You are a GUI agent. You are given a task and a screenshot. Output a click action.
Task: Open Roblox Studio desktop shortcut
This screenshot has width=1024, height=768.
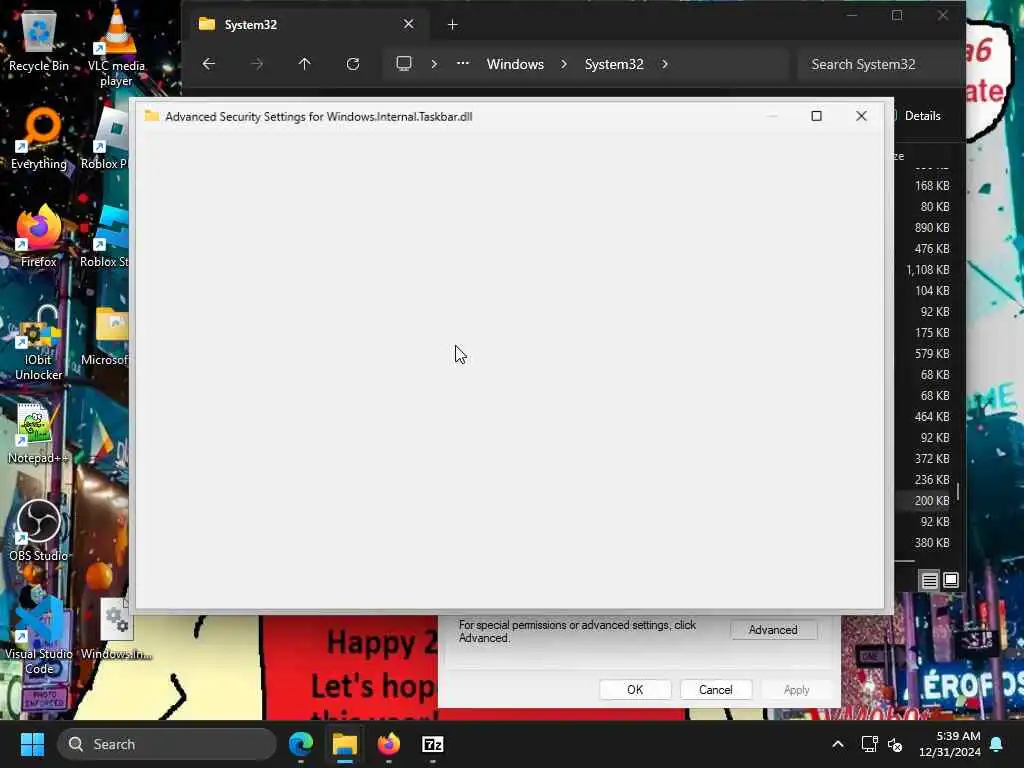(x=104, y=236)
